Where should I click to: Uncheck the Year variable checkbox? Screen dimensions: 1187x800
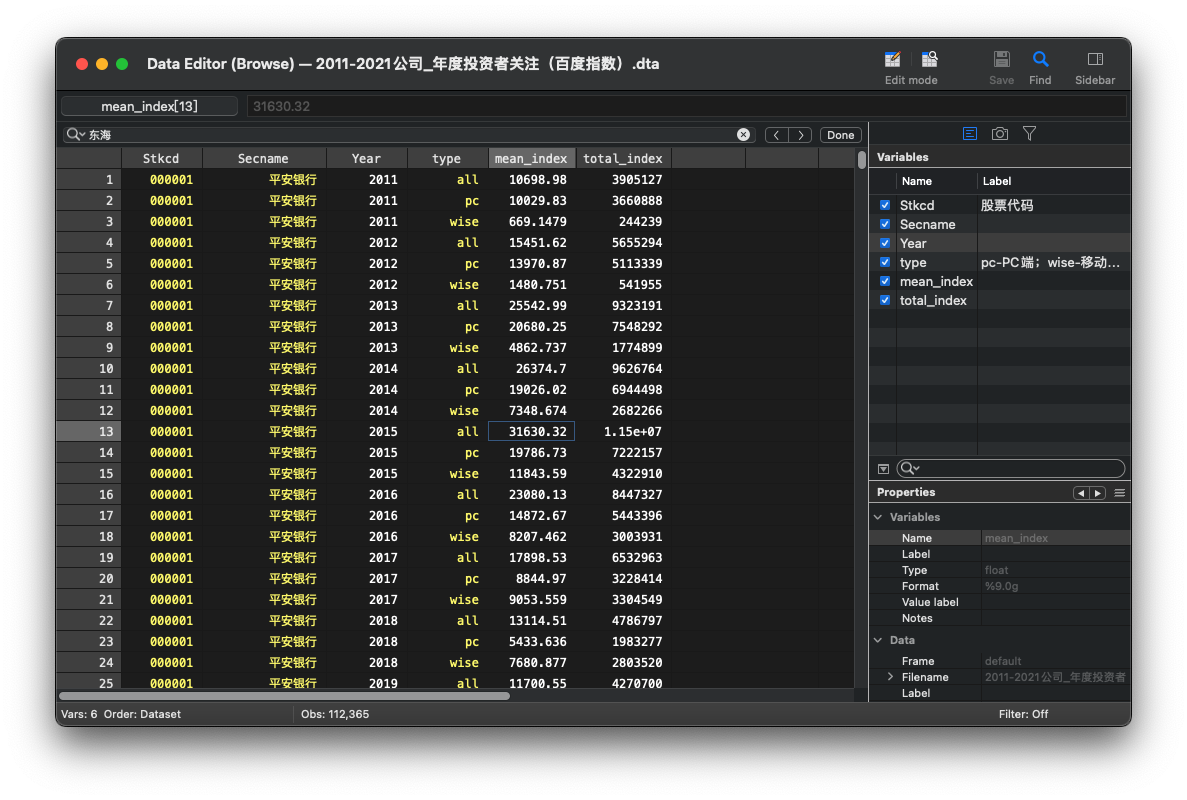click(885, 243)
